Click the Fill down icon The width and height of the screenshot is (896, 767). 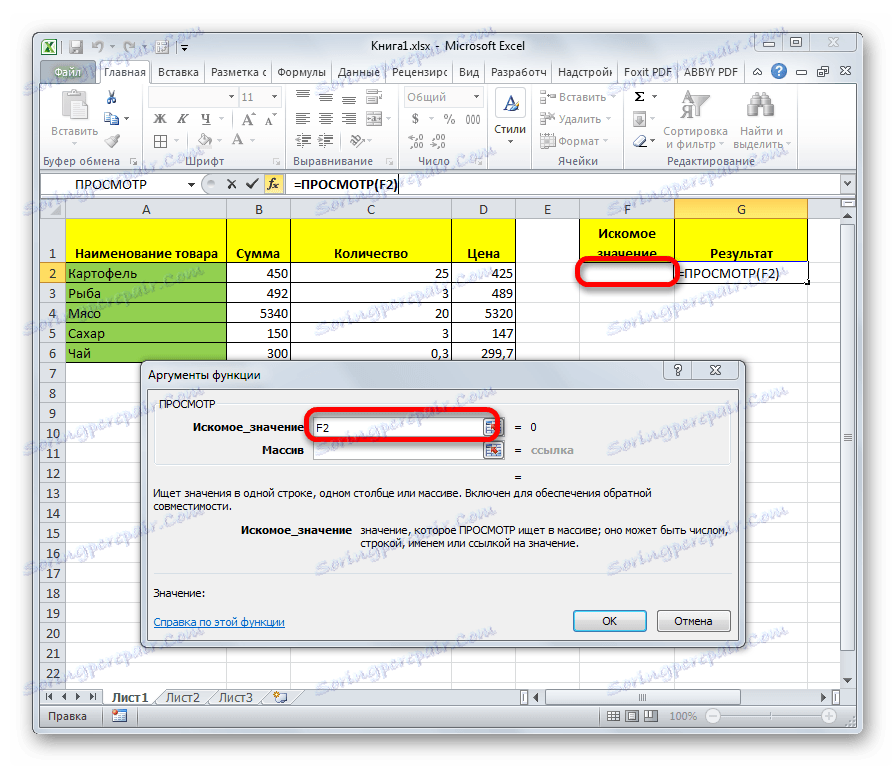click(639, 119)
